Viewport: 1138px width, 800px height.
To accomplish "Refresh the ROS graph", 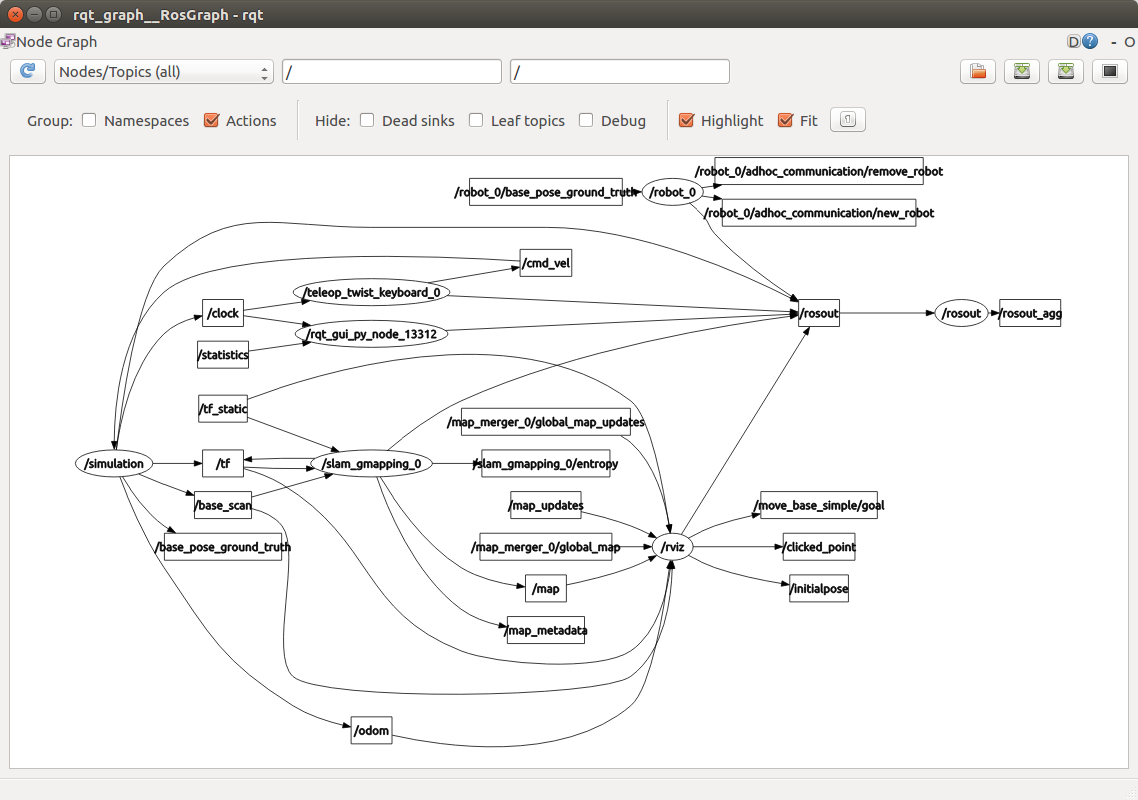I will [x=28, y=71].
